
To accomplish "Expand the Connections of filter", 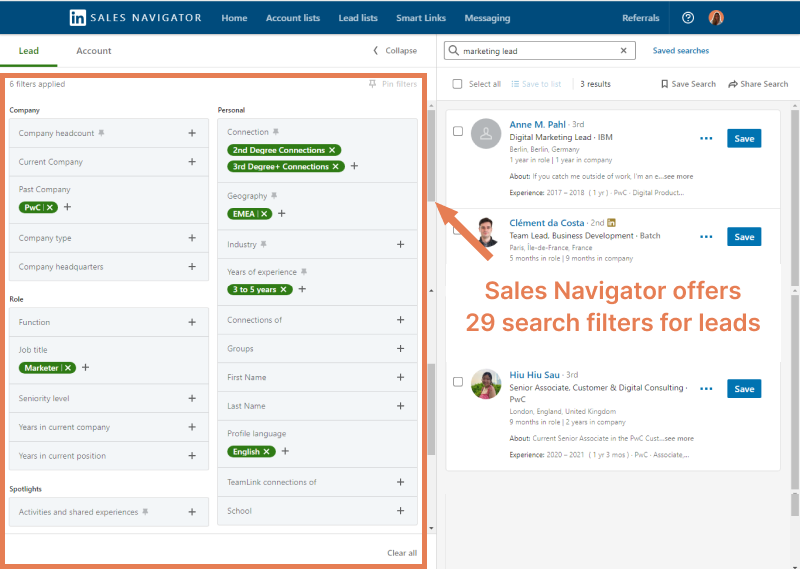I will [401, 320].
